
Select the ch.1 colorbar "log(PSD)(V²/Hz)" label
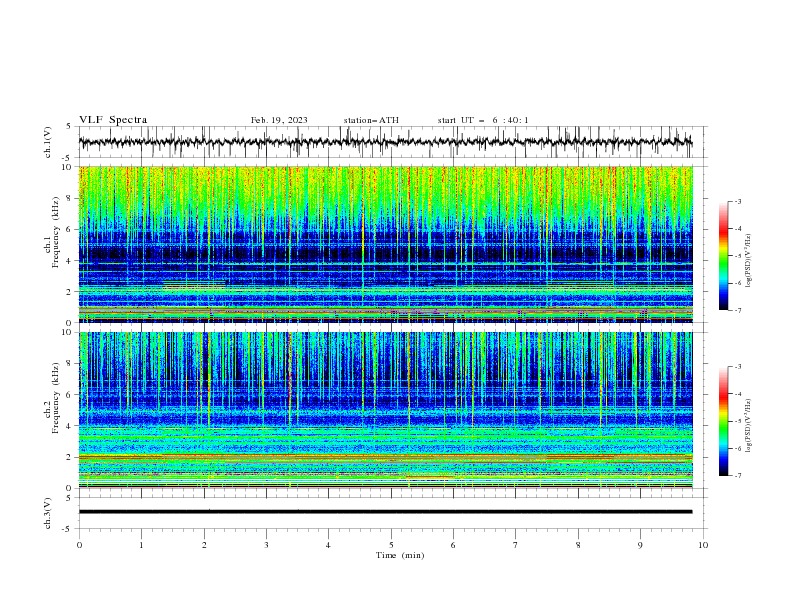pyautogui.click(x=749, y=261)
